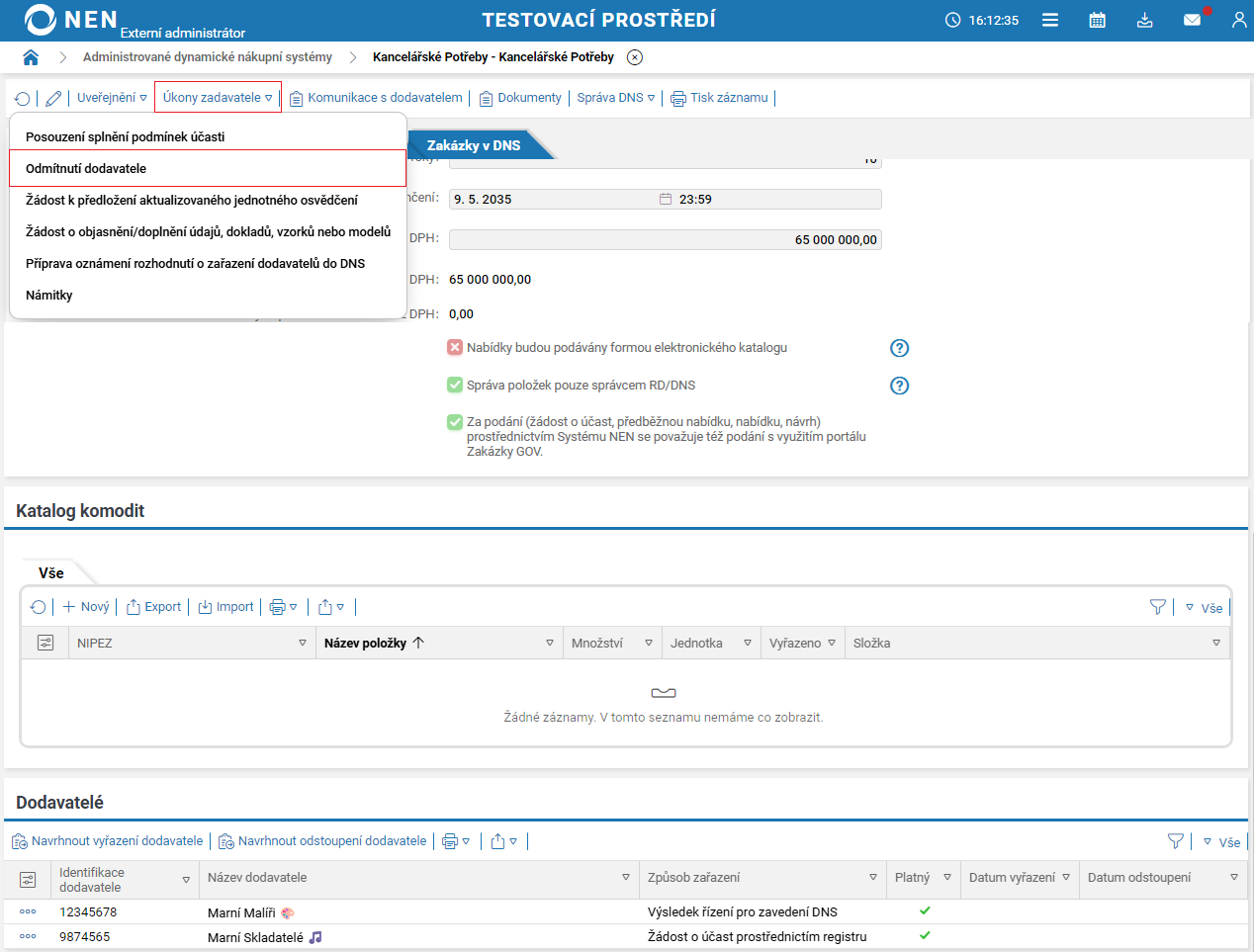Open Platný column filter dropdown

947,878
